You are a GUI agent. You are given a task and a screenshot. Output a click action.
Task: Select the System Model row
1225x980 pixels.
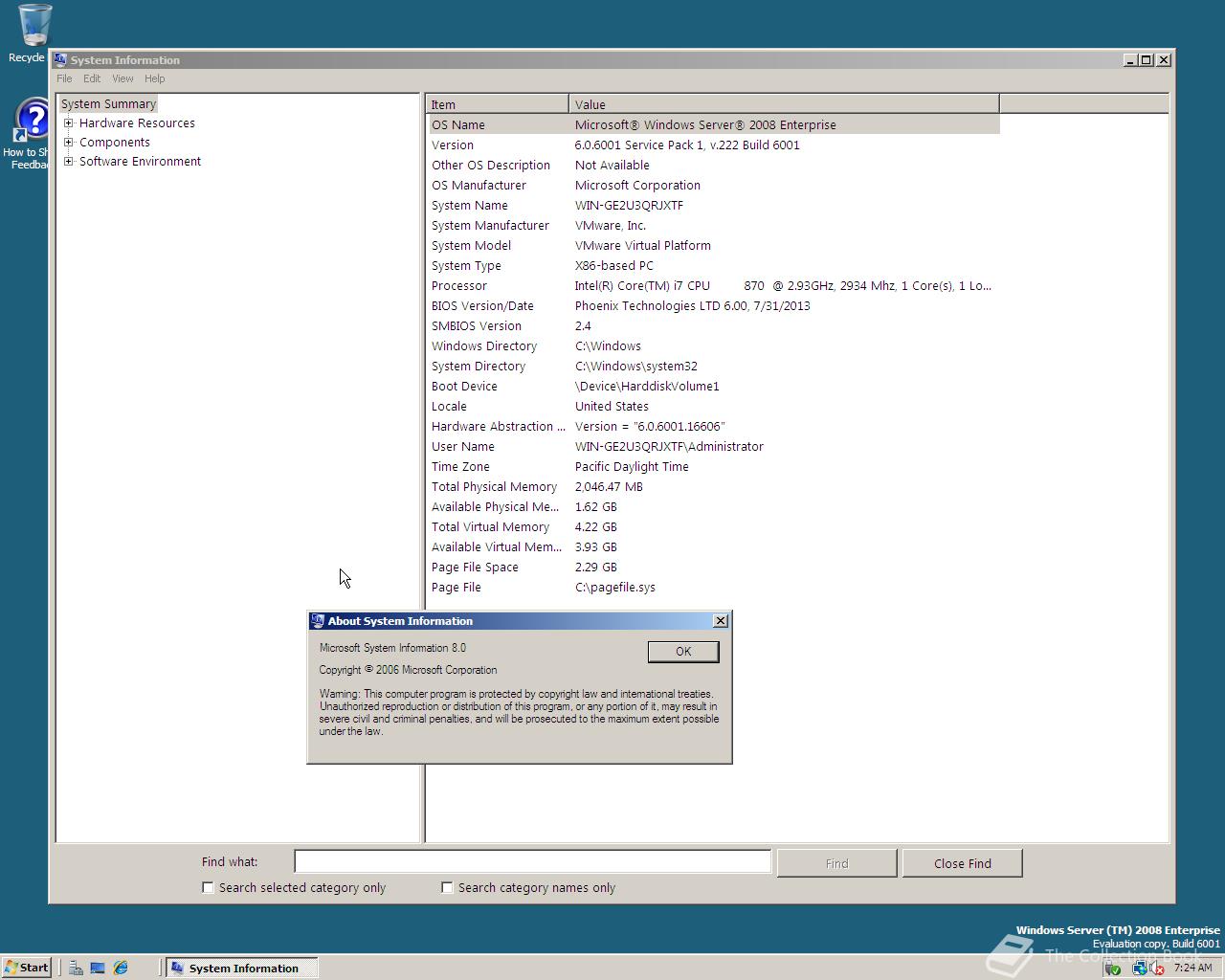click(713, 245)
